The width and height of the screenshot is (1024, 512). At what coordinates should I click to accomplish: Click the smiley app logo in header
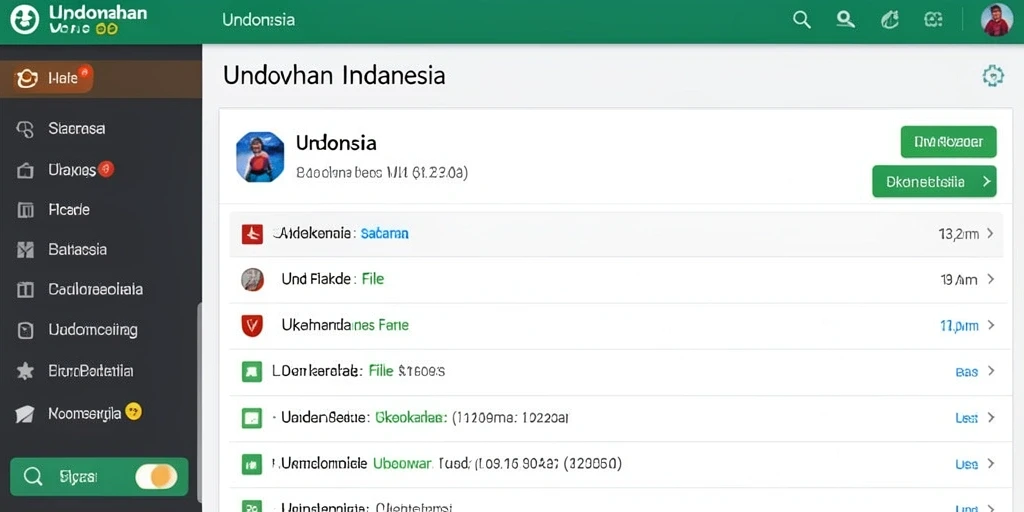coord(25,20)
